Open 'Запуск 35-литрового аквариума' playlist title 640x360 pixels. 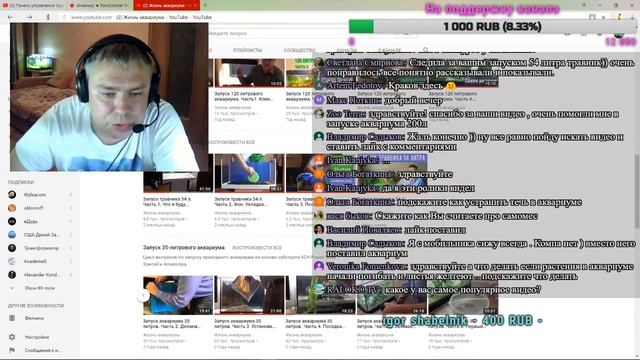coord(184,248)
